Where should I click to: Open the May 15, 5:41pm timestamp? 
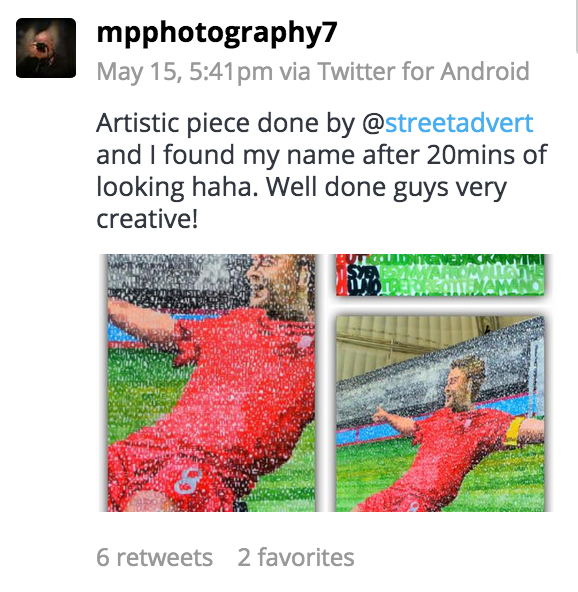(185, 71)
